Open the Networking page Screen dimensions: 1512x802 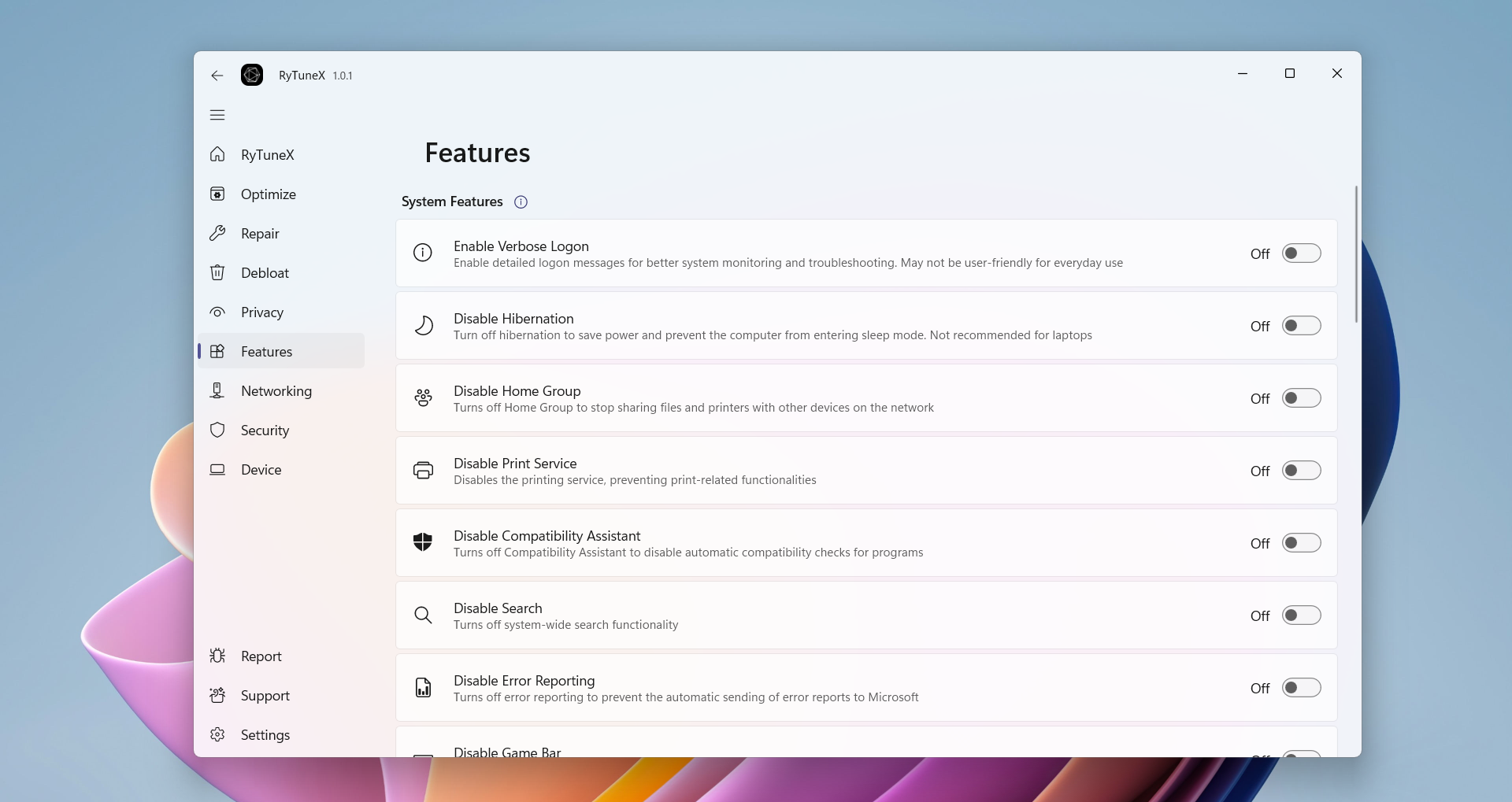tap(276, 391)
